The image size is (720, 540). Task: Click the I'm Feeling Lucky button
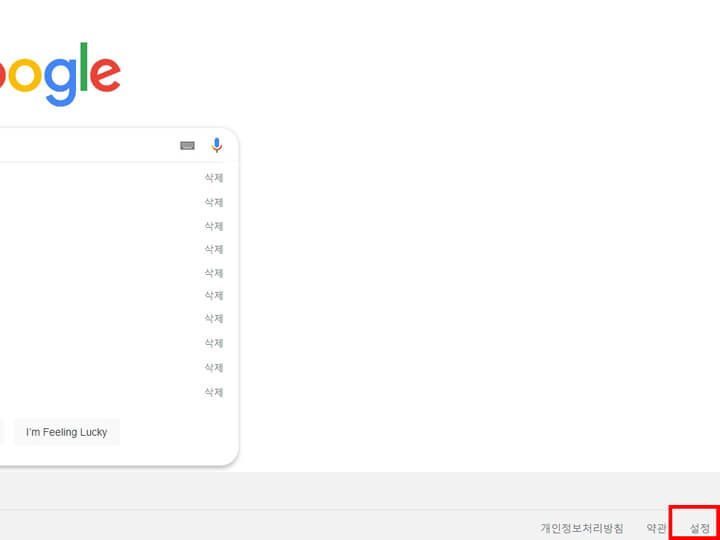click(67, 432)
